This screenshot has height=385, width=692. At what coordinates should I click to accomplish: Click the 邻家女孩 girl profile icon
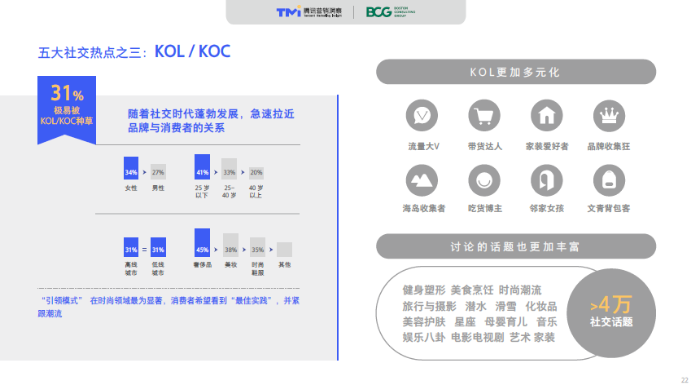[x=546, y=180]
